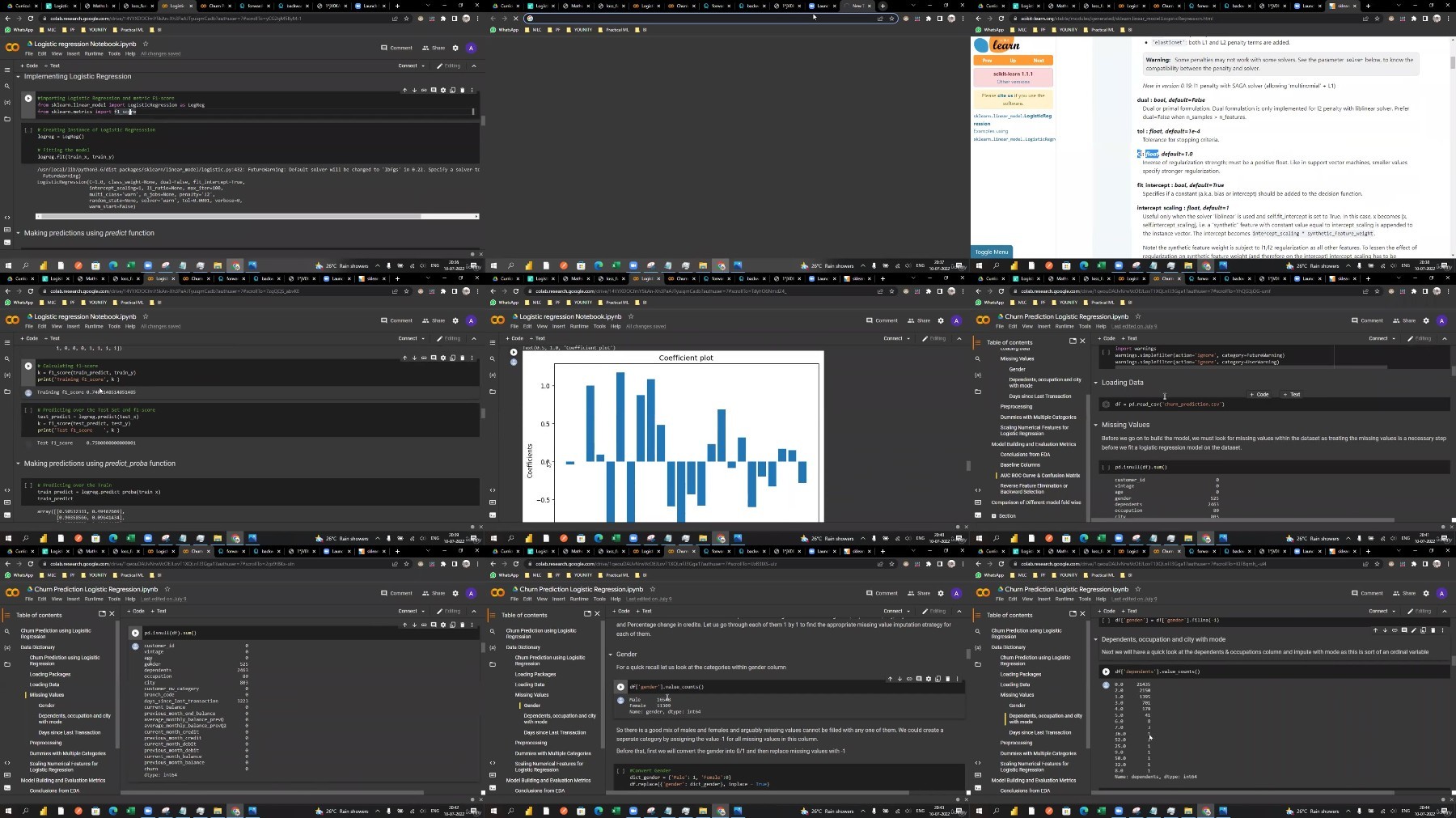
Task: Open Colab settings gear, Implementing Logistic Regression window
Action: click(x=455, y=48)
